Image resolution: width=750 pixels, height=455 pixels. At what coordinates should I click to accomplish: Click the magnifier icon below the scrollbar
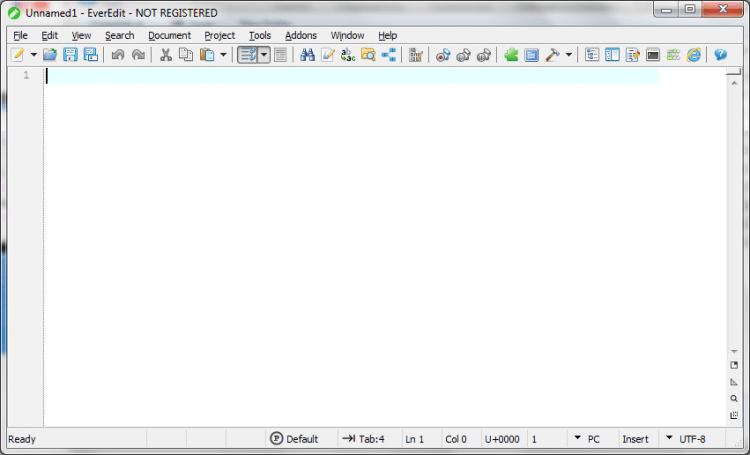tap(734, 398)
